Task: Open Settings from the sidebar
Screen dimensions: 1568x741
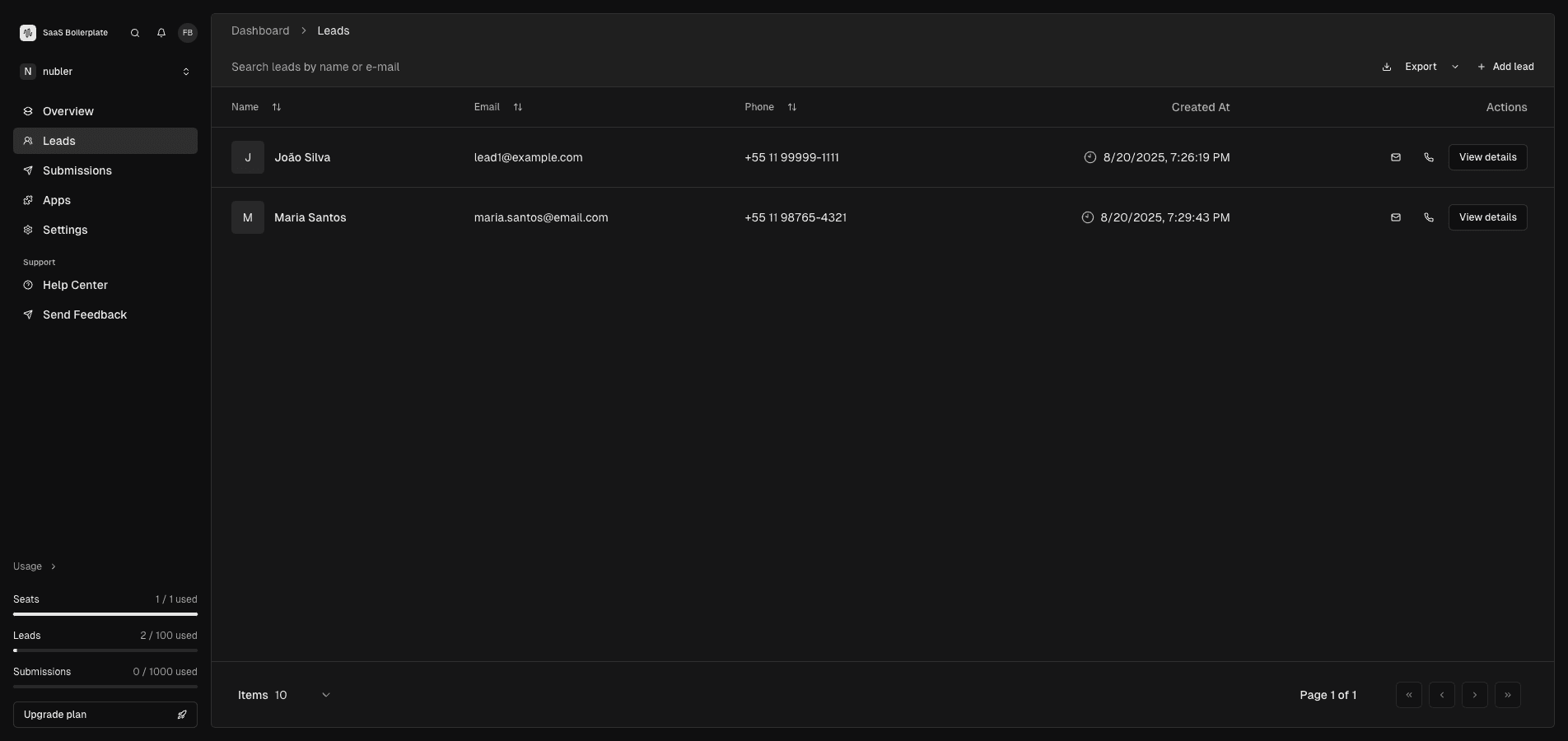Action: (x=65, y=230)
